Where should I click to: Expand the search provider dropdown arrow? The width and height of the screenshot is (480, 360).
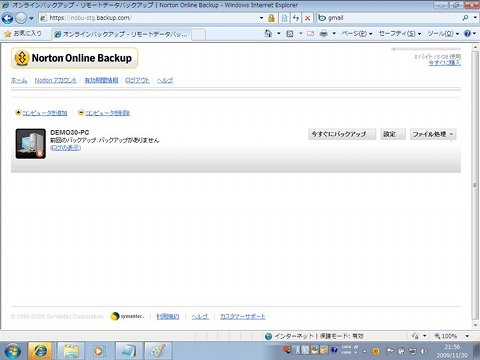[475, 18]
